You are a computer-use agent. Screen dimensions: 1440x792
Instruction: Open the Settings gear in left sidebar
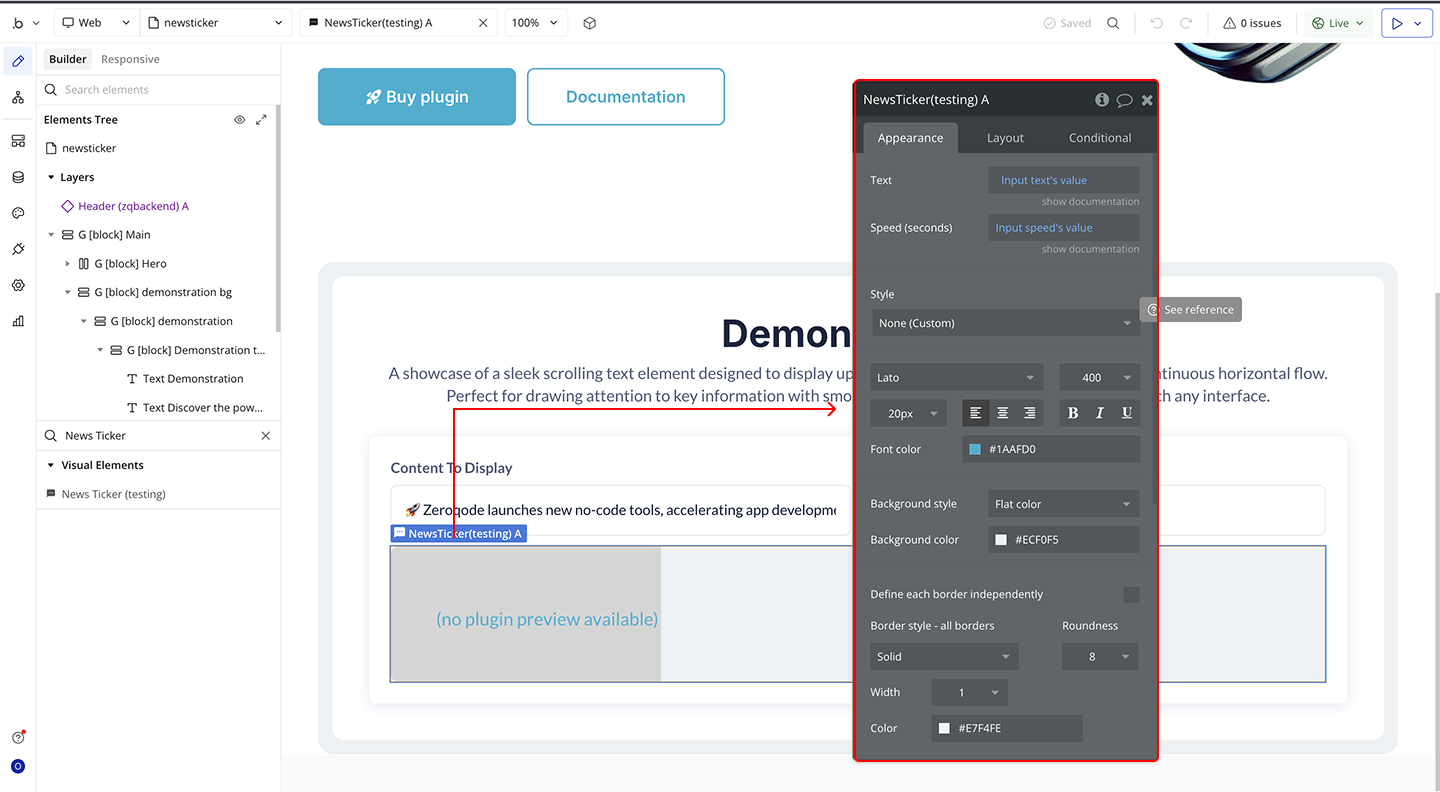click(x=18, y=285)
